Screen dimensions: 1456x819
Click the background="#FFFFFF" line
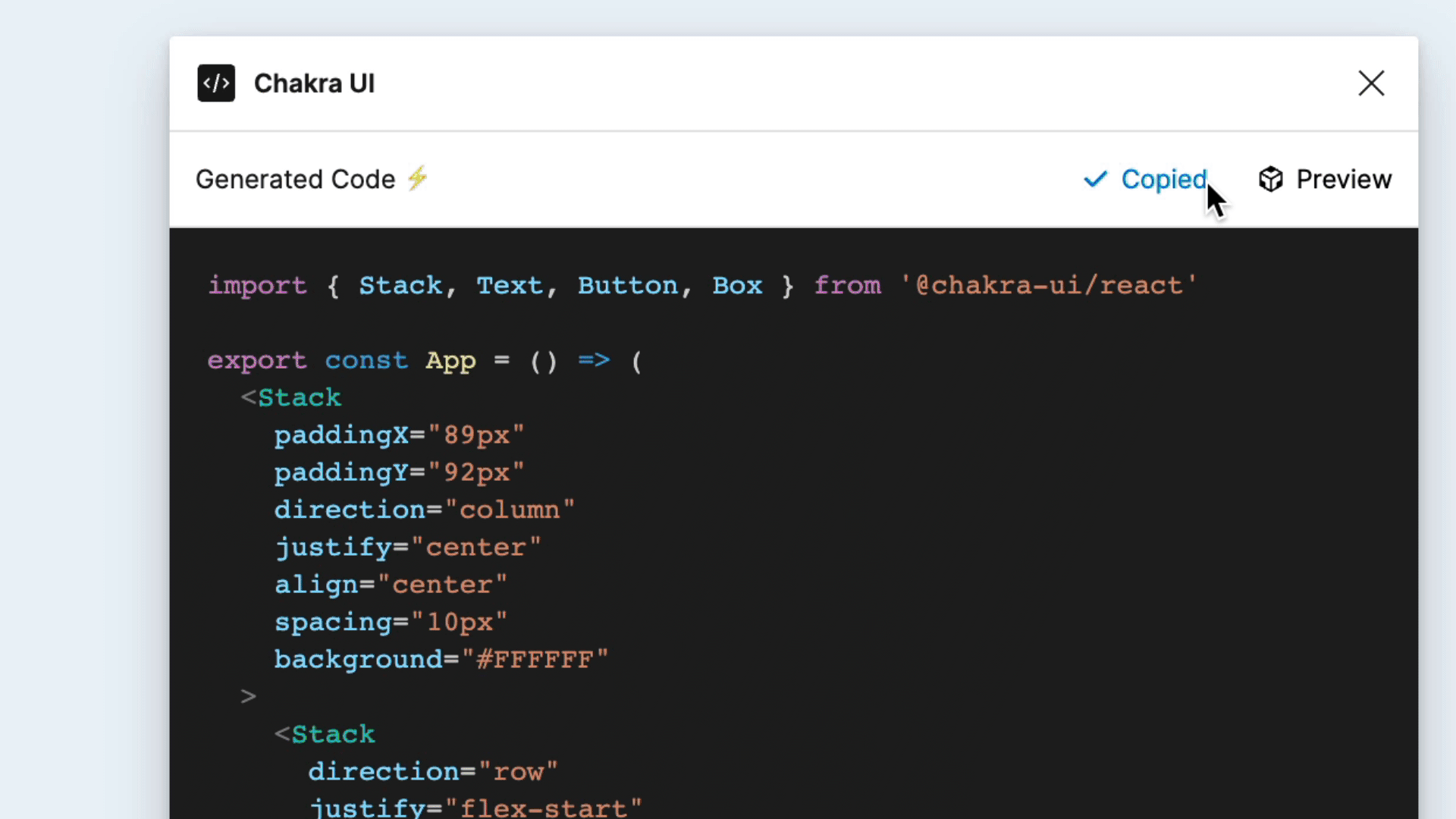coord(441,660)
